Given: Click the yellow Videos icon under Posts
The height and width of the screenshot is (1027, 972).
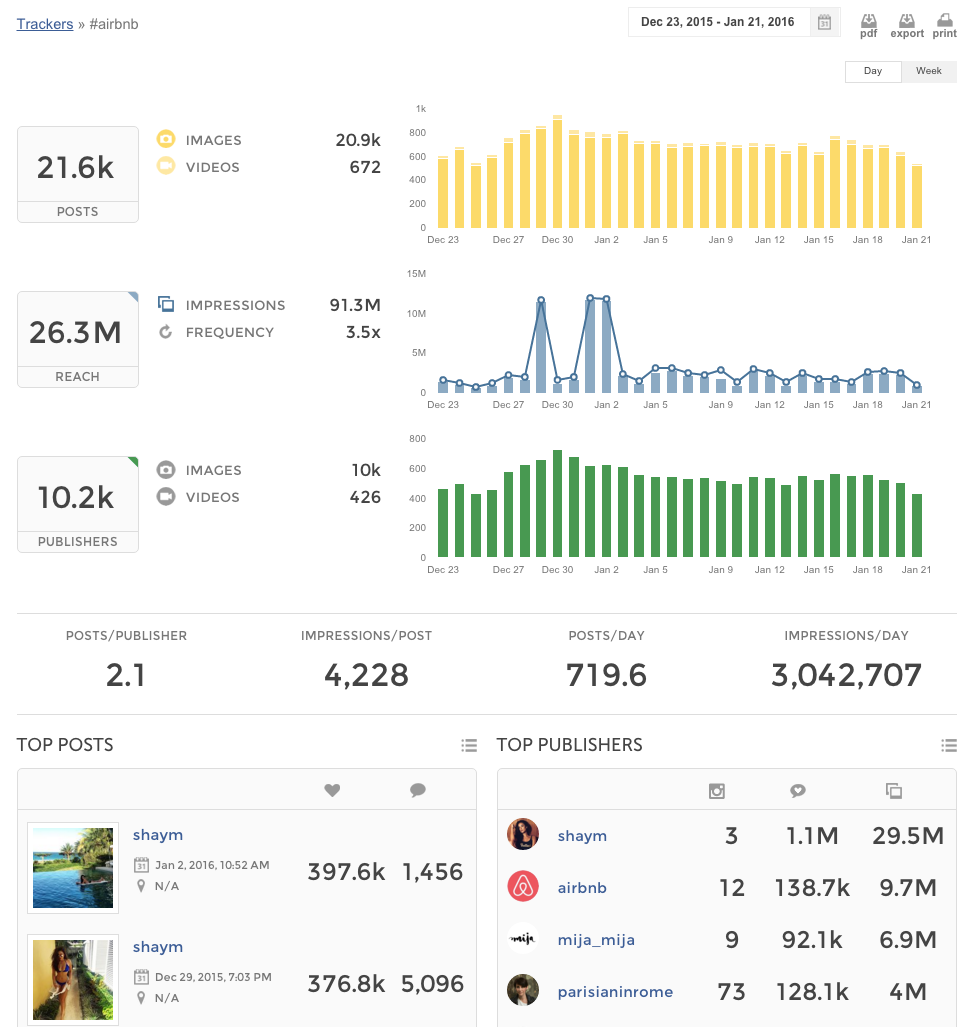Looking at the screenshot, I should click(166, 166).
